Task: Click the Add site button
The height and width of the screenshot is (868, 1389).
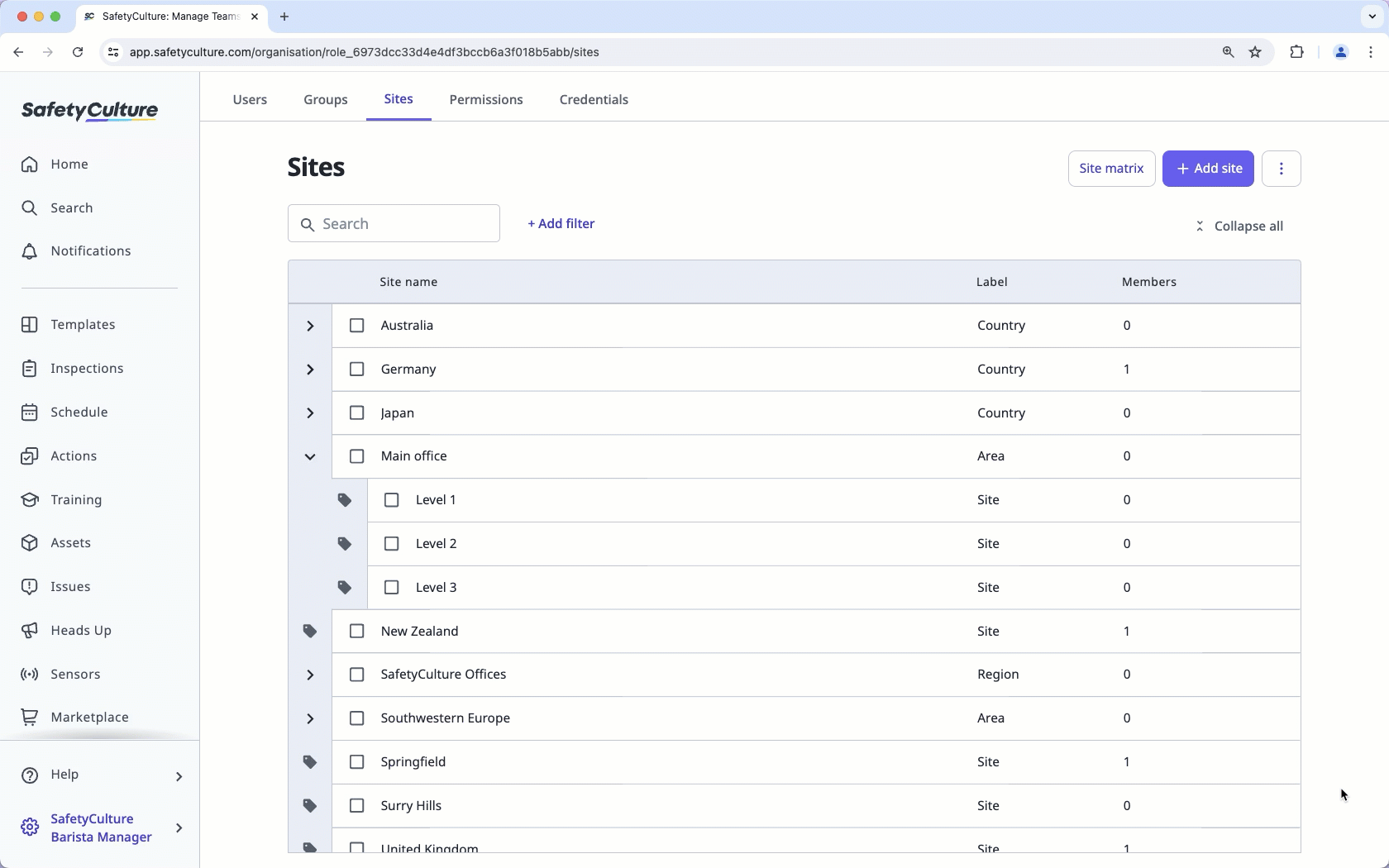Action: click(x=1208, y=169)
